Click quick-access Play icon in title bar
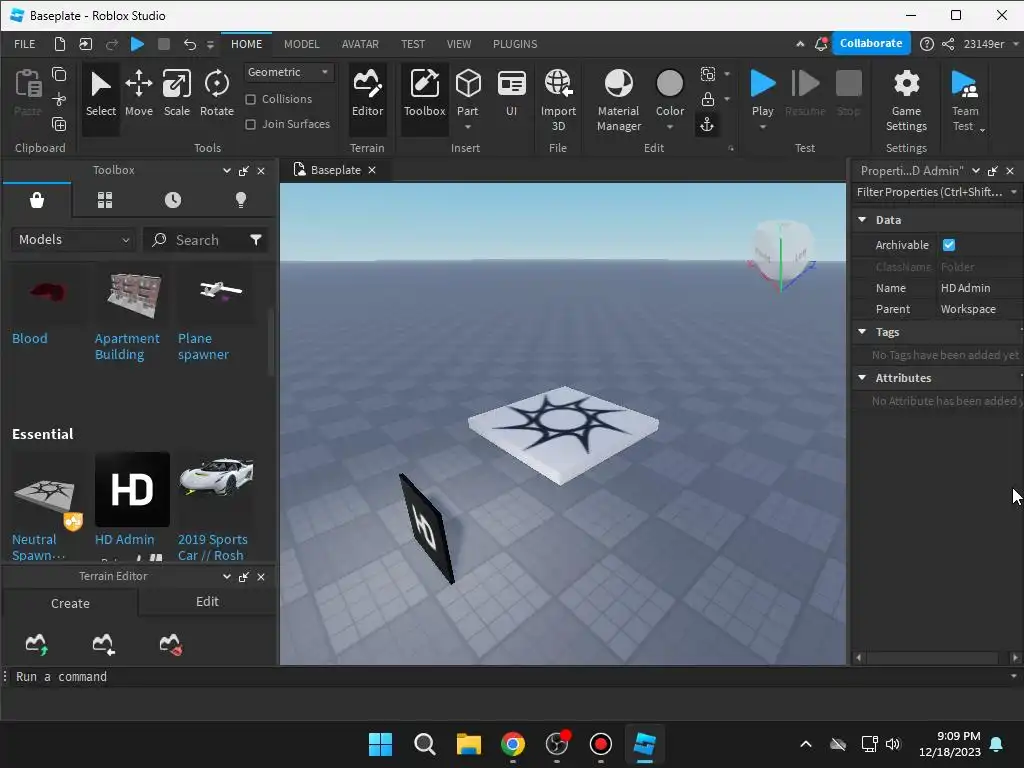1024x768 pixels. click(137, 44)
